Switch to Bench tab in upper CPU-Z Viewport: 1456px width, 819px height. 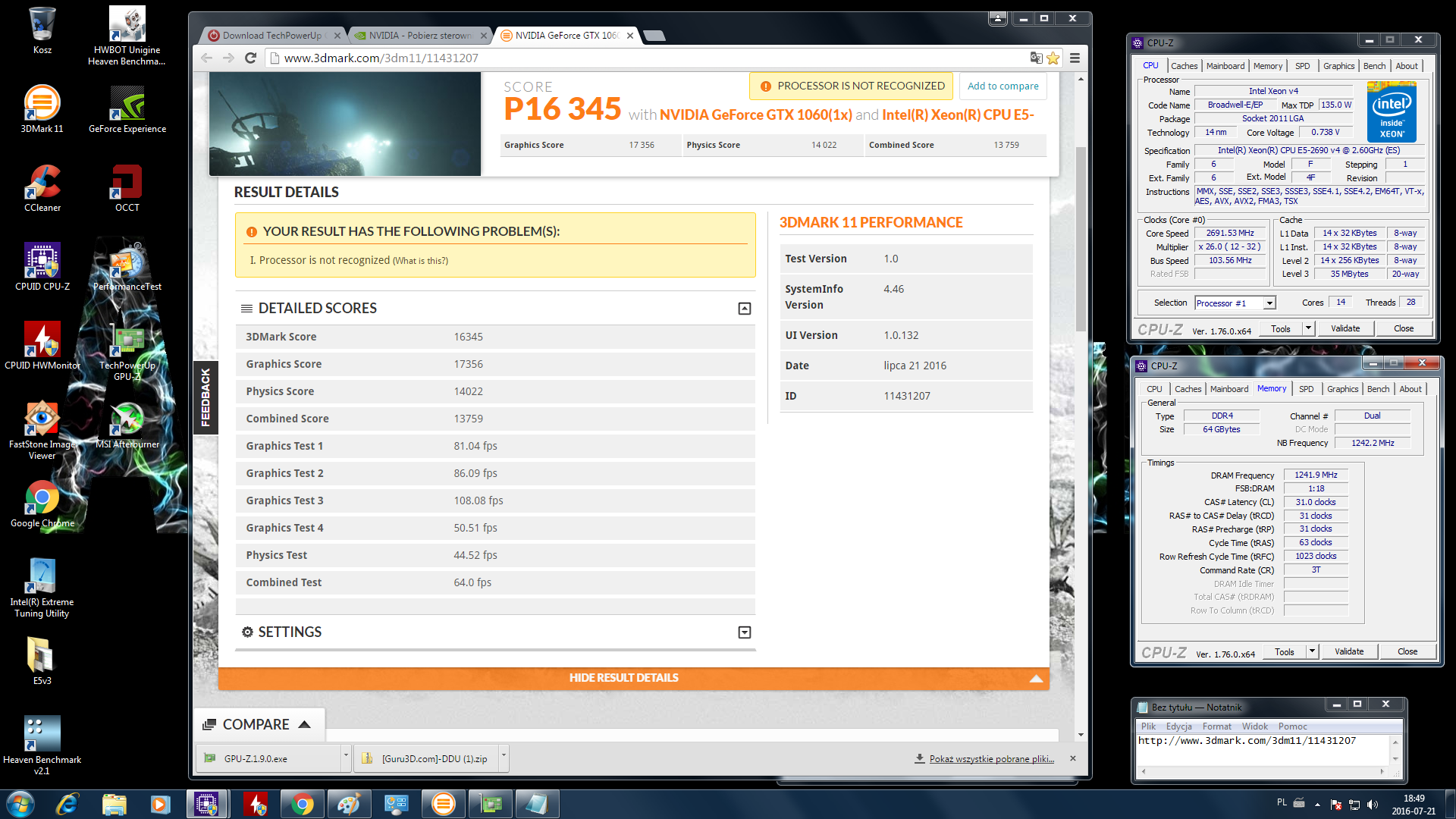1374,66
